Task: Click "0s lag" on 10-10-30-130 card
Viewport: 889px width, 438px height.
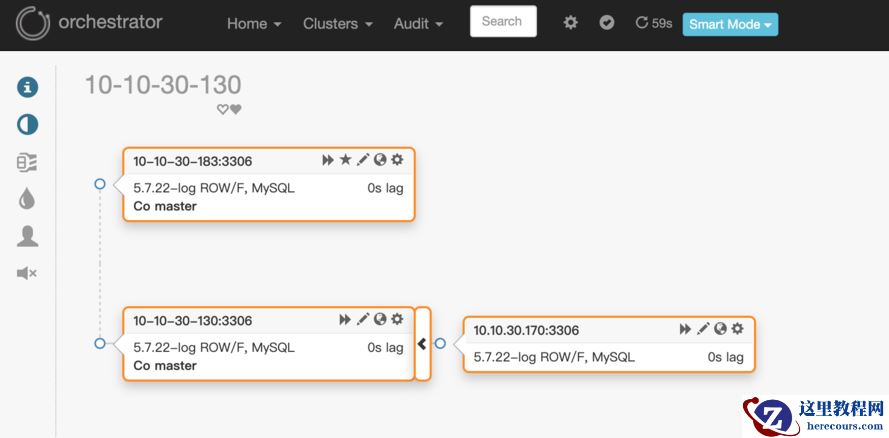Action: tap(386, 347)
